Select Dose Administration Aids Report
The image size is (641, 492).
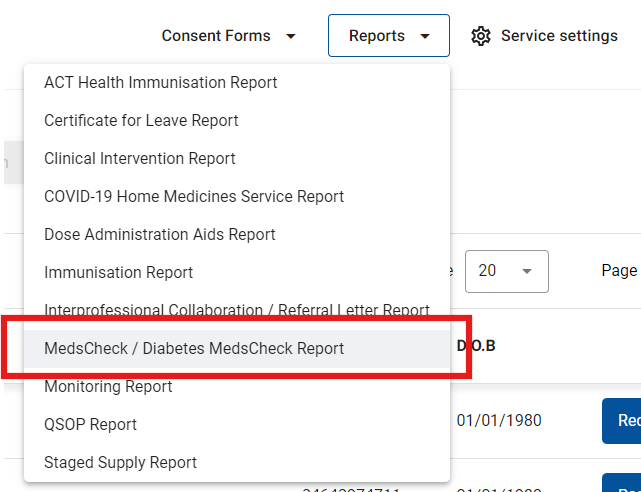(x=237, y=235)
